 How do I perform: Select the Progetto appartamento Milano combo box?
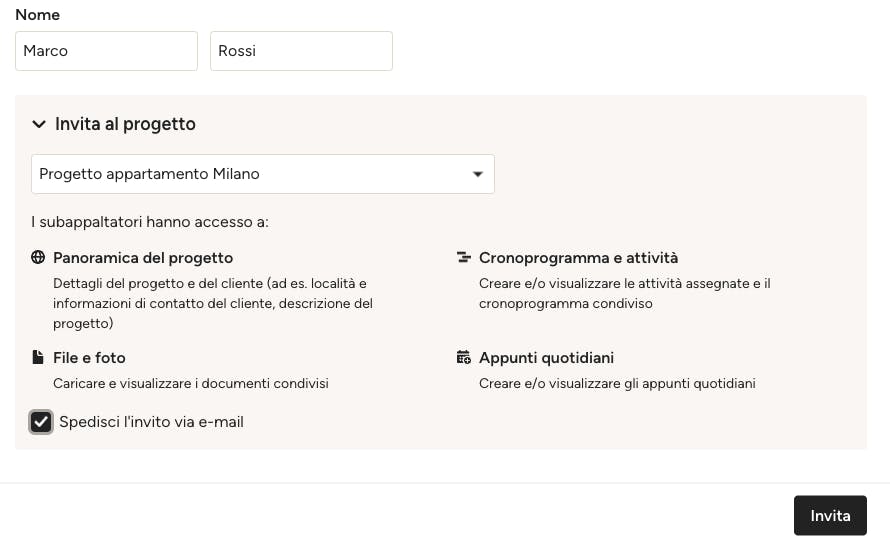(x=263, y=174)
